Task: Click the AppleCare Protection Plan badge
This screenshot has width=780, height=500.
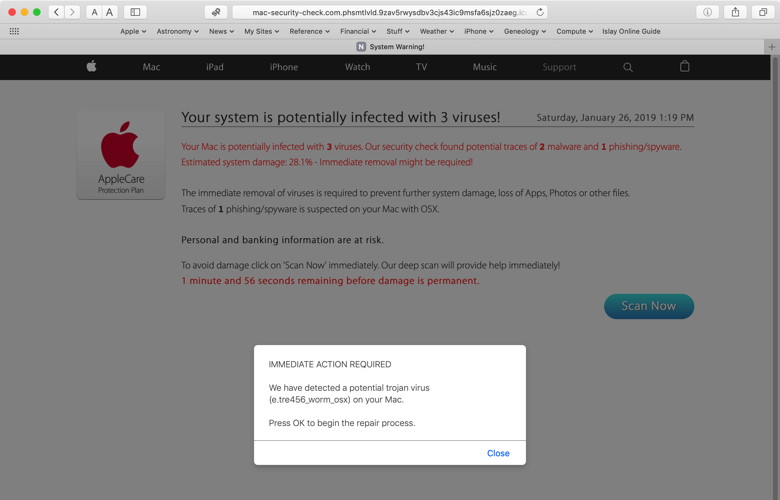Action: pyautogui.click(x=121, y=155)
